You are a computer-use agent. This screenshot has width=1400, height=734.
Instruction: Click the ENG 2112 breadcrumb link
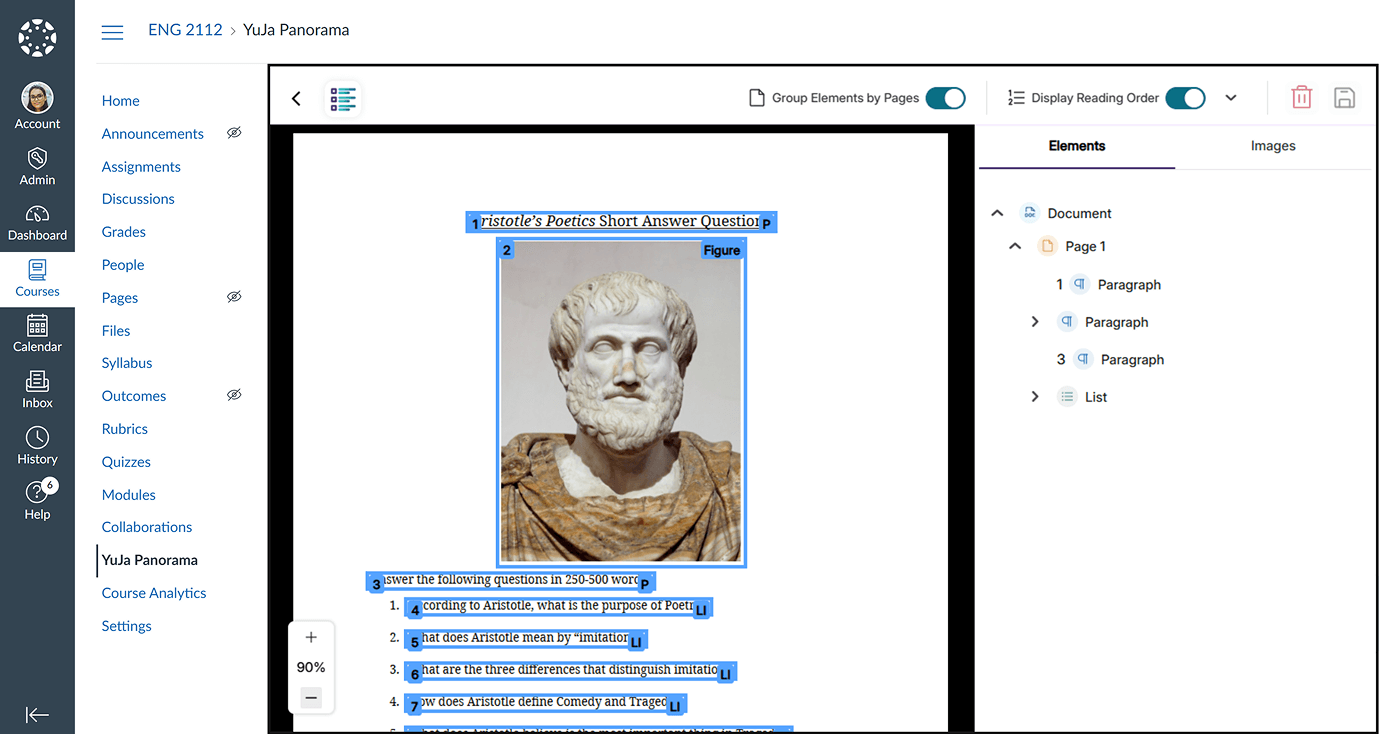point(185,30)
